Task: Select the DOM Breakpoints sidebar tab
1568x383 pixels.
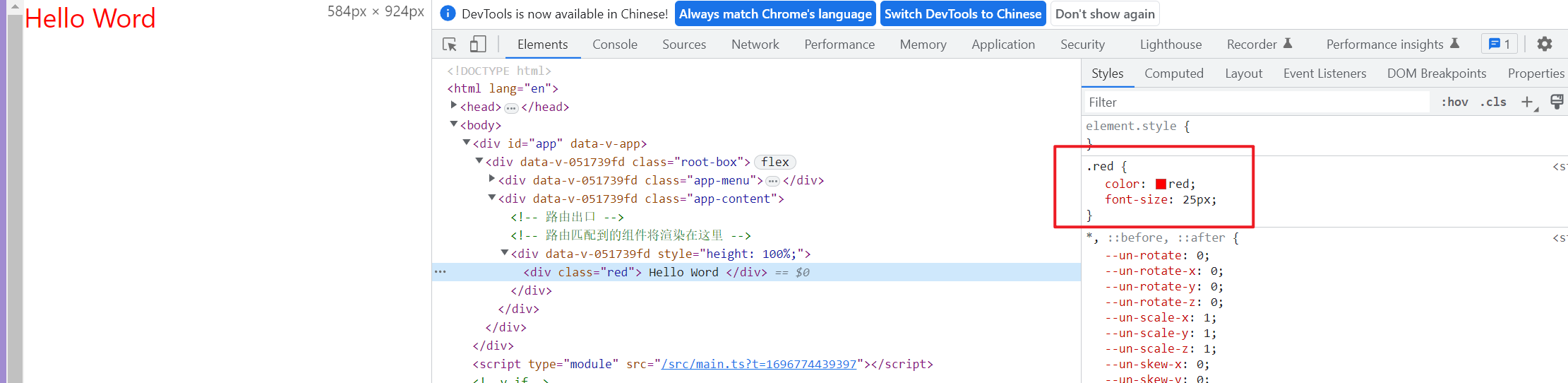Action: (1437, 73)
